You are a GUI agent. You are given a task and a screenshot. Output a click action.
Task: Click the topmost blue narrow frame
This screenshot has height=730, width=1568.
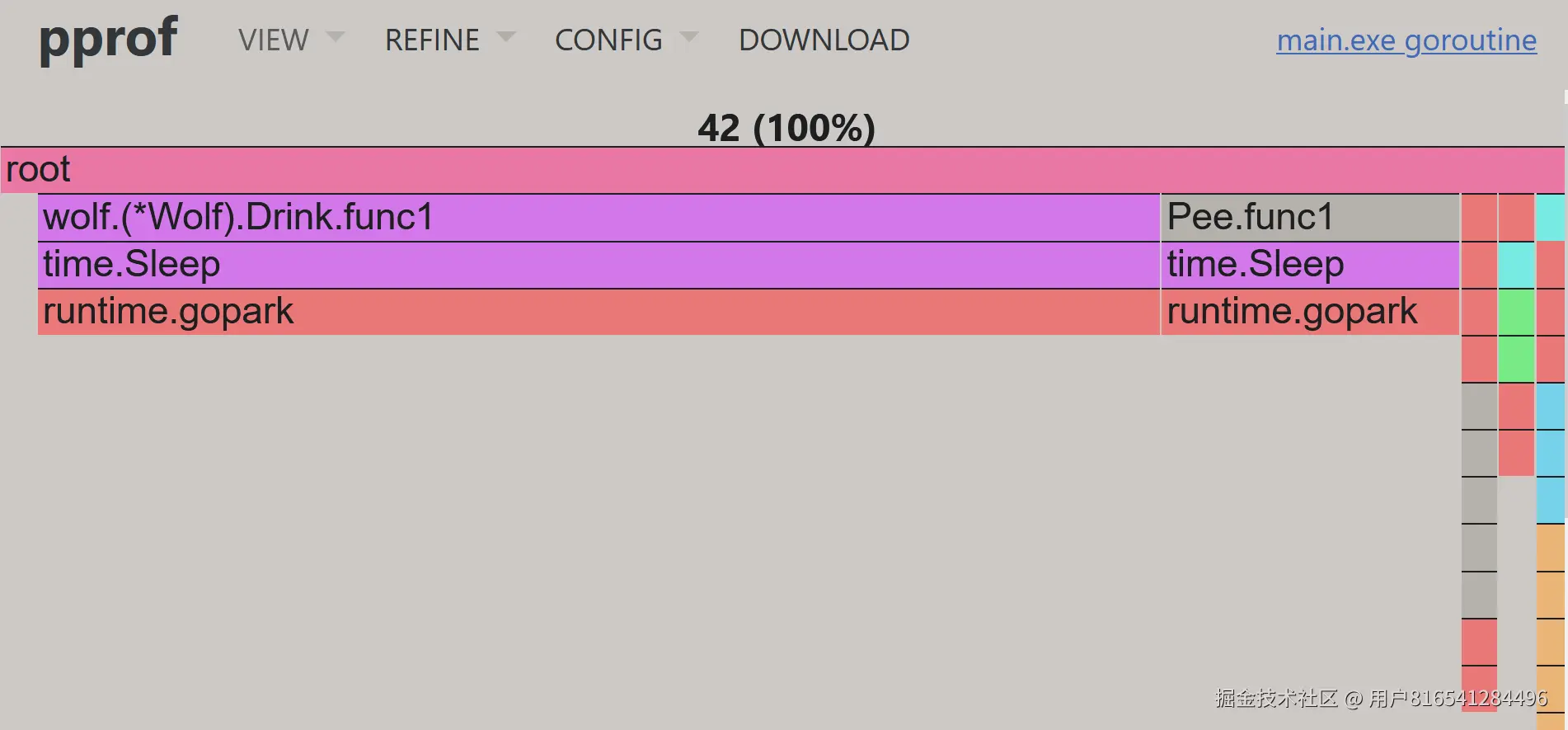1550,406
